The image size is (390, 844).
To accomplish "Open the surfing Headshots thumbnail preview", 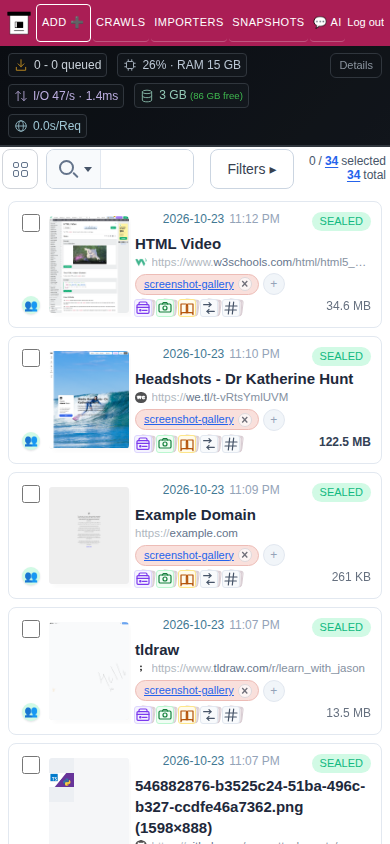I will (x=89, y=399).
